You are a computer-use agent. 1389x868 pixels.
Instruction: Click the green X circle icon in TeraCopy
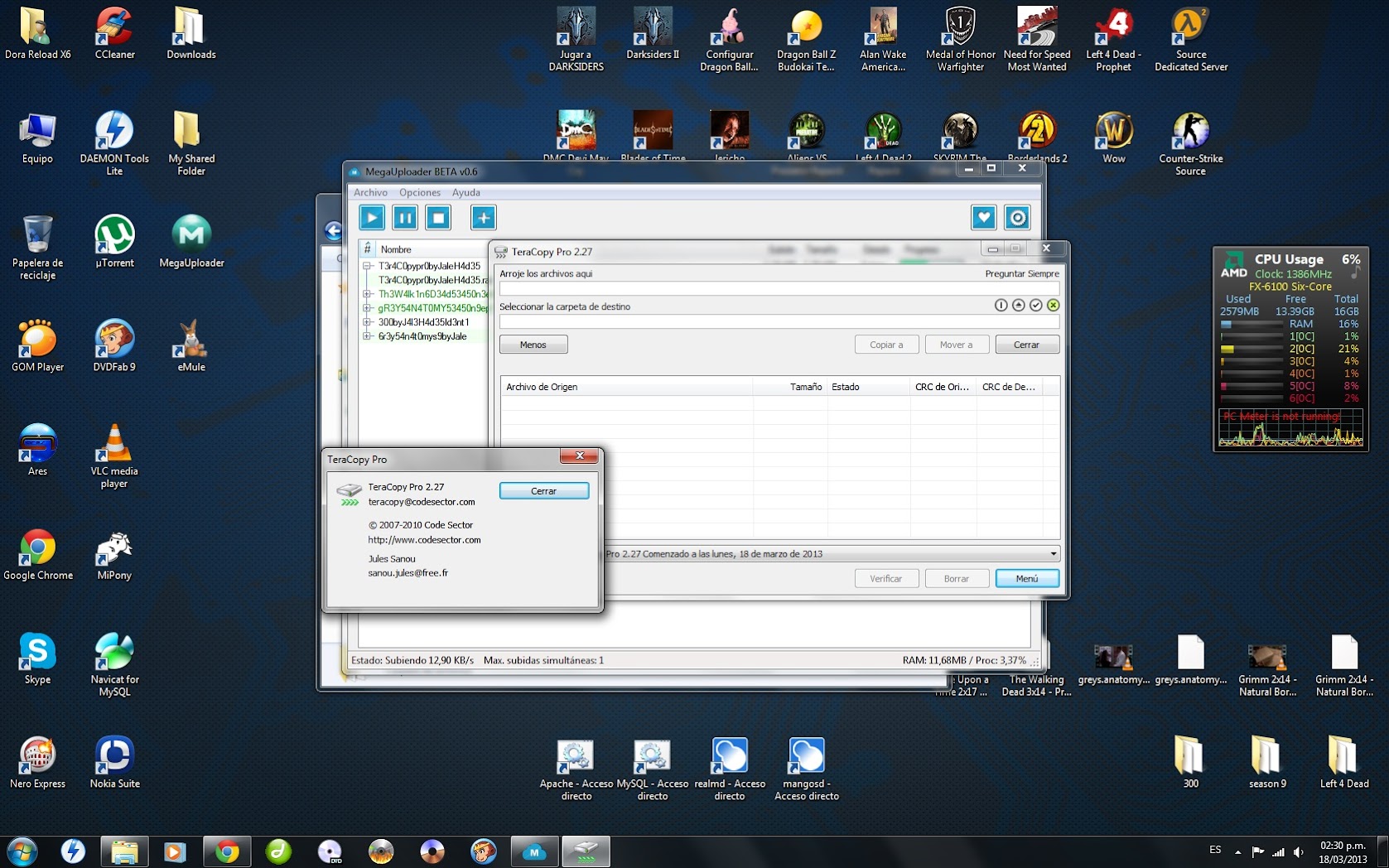click(1054, 306)
